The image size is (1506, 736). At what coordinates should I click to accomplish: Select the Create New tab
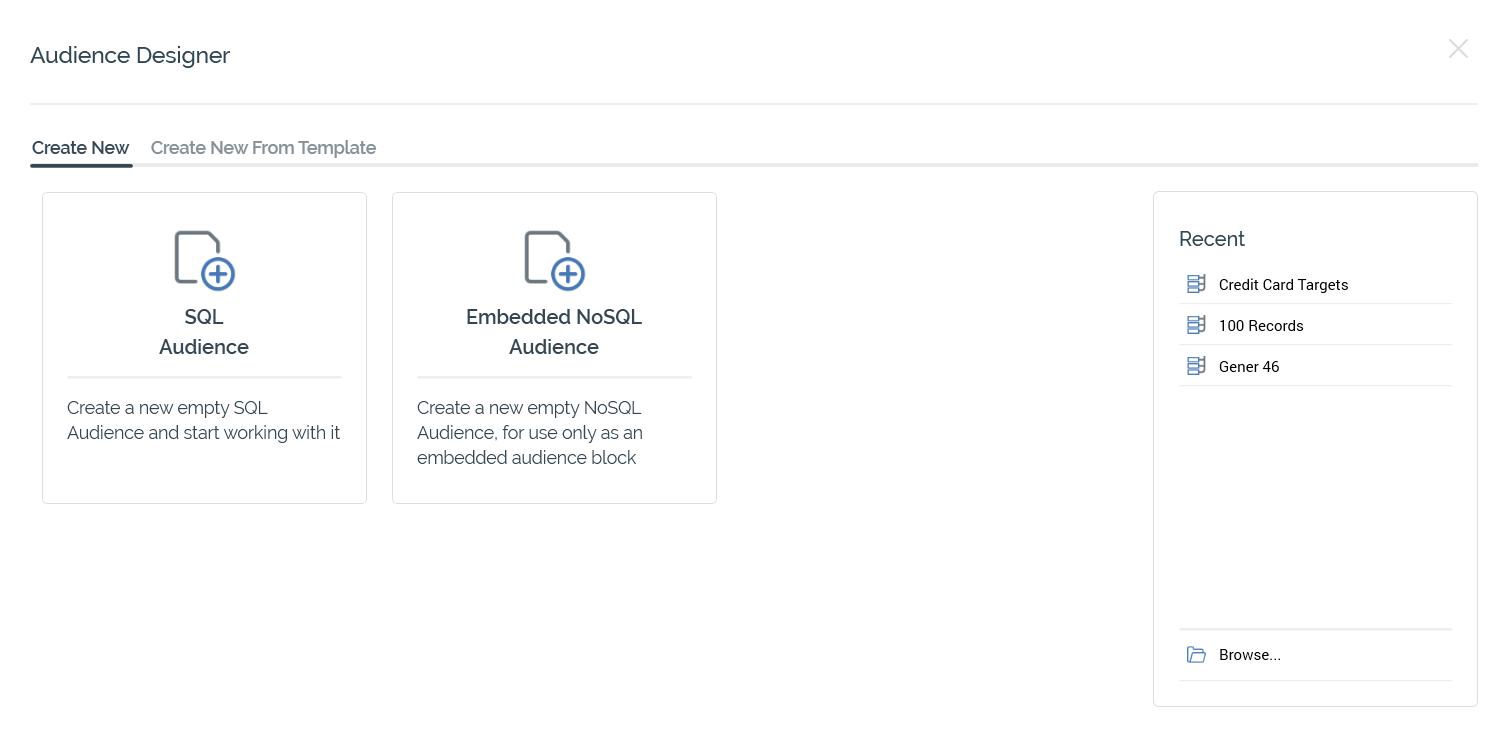[x=81, y=148]
